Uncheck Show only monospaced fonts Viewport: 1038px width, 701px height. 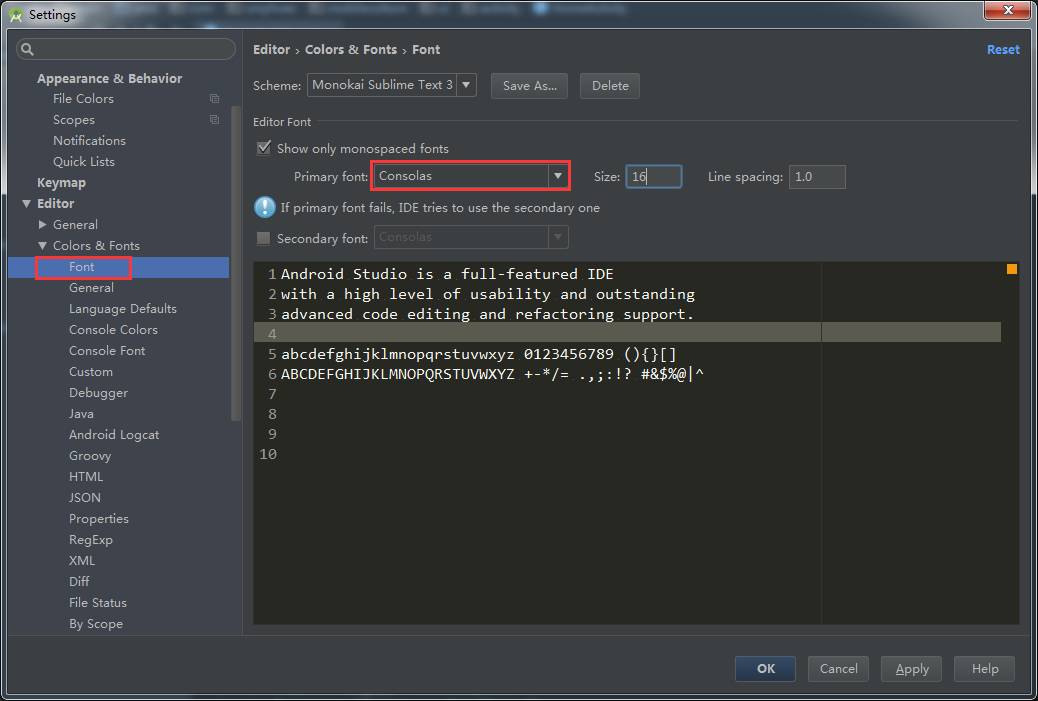[x=263, y=148]
